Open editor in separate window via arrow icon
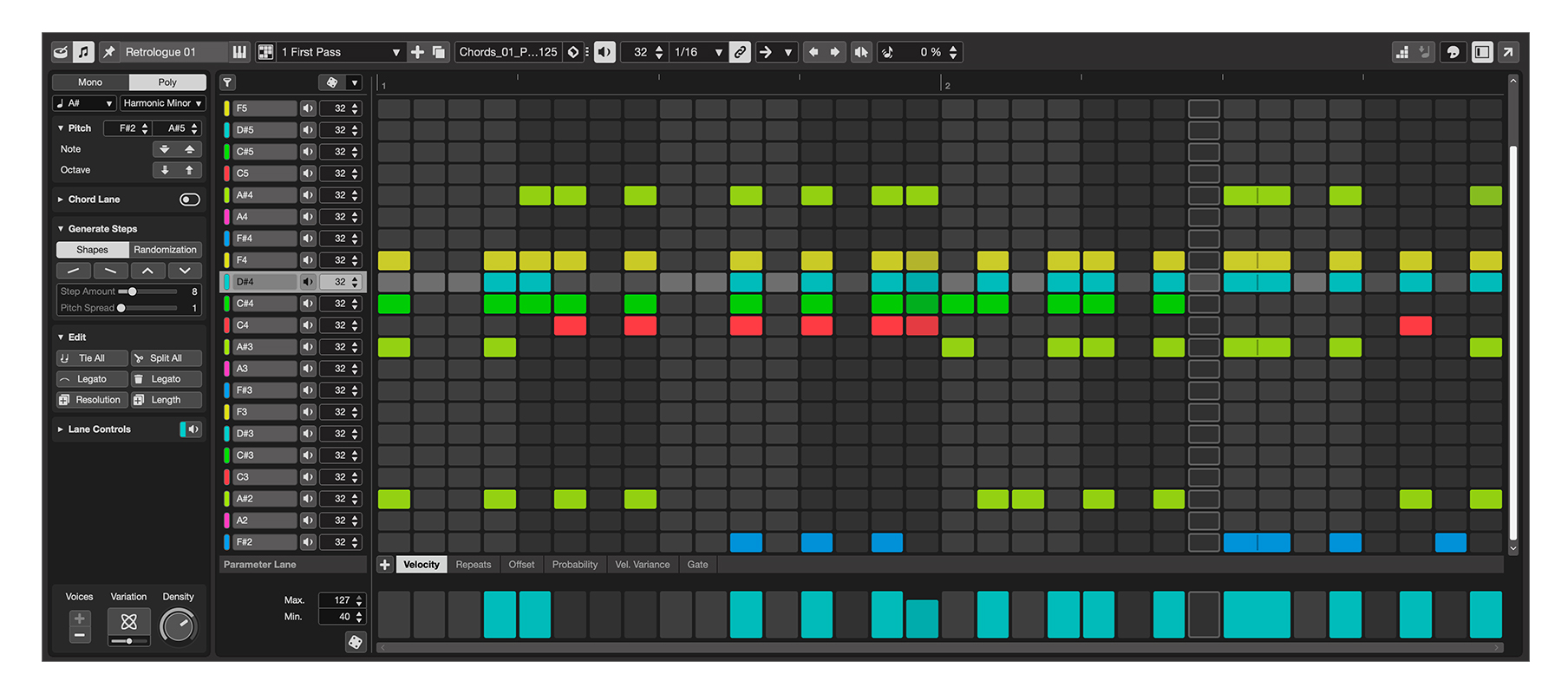Viewport: 1568px width, 694px height. coord(1508,52)
